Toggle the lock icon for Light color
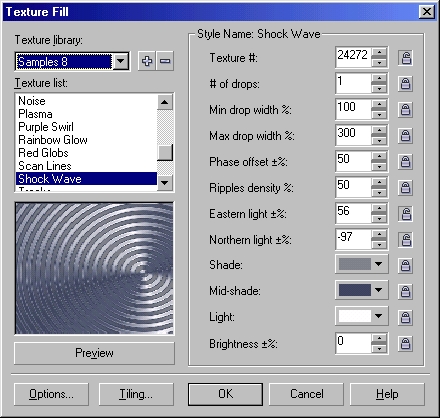The height and width of the screenshot is (418, 440). click(x=405, y=317)
